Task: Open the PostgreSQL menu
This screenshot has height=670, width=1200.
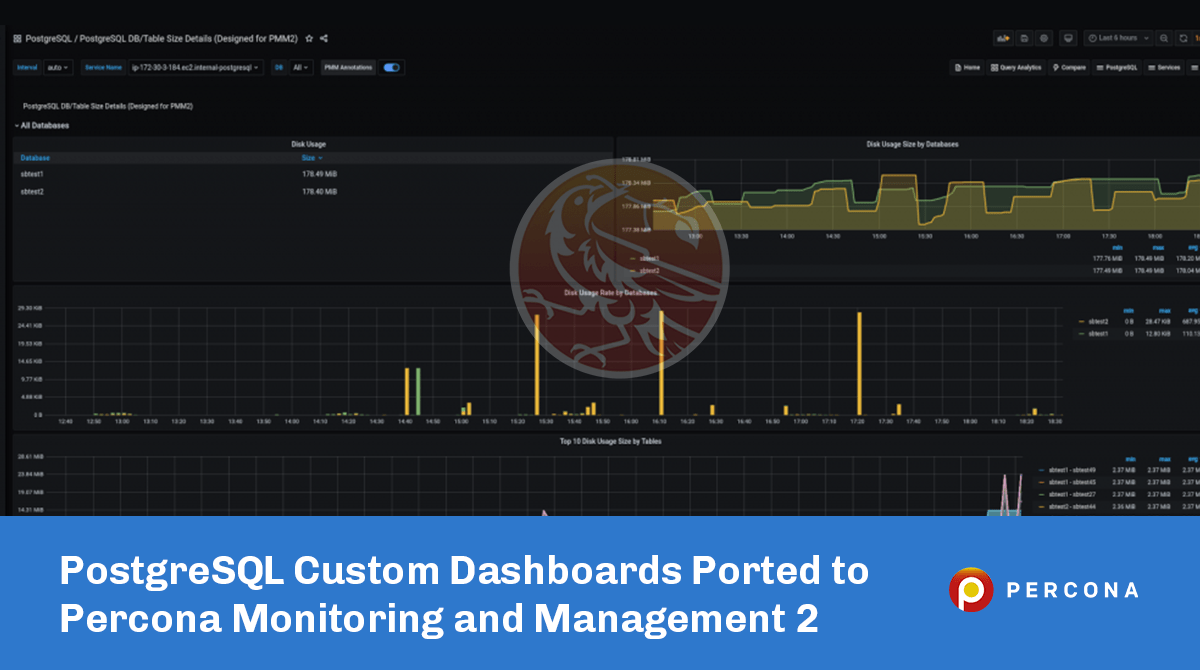Action: pyautogui.click(x=1117, y=68)
